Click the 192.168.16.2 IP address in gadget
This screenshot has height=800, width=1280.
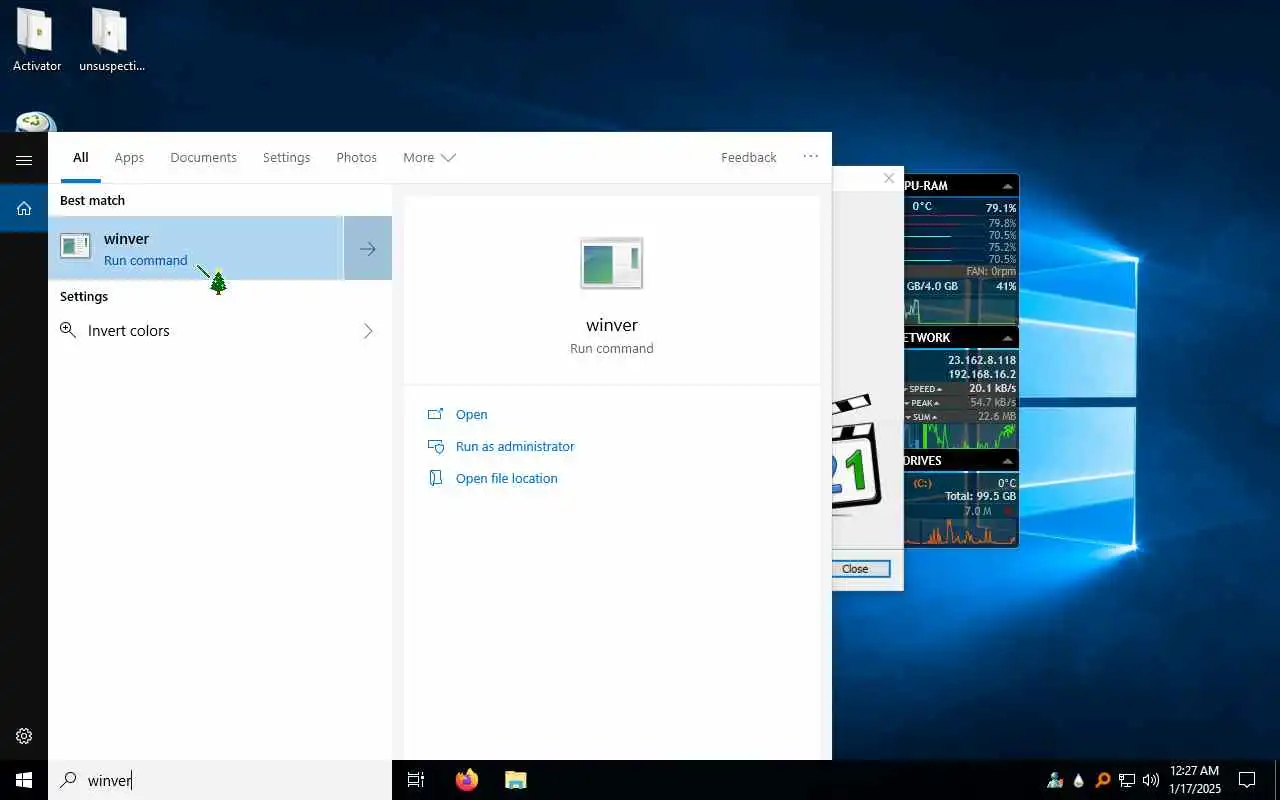(982, 374)
